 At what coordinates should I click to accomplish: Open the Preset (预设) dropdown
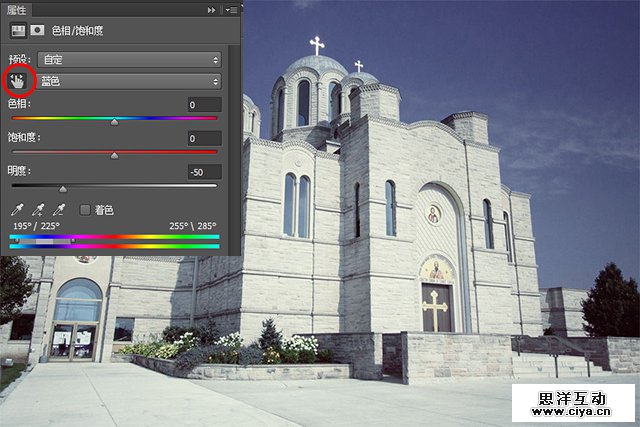pos(128,60)
